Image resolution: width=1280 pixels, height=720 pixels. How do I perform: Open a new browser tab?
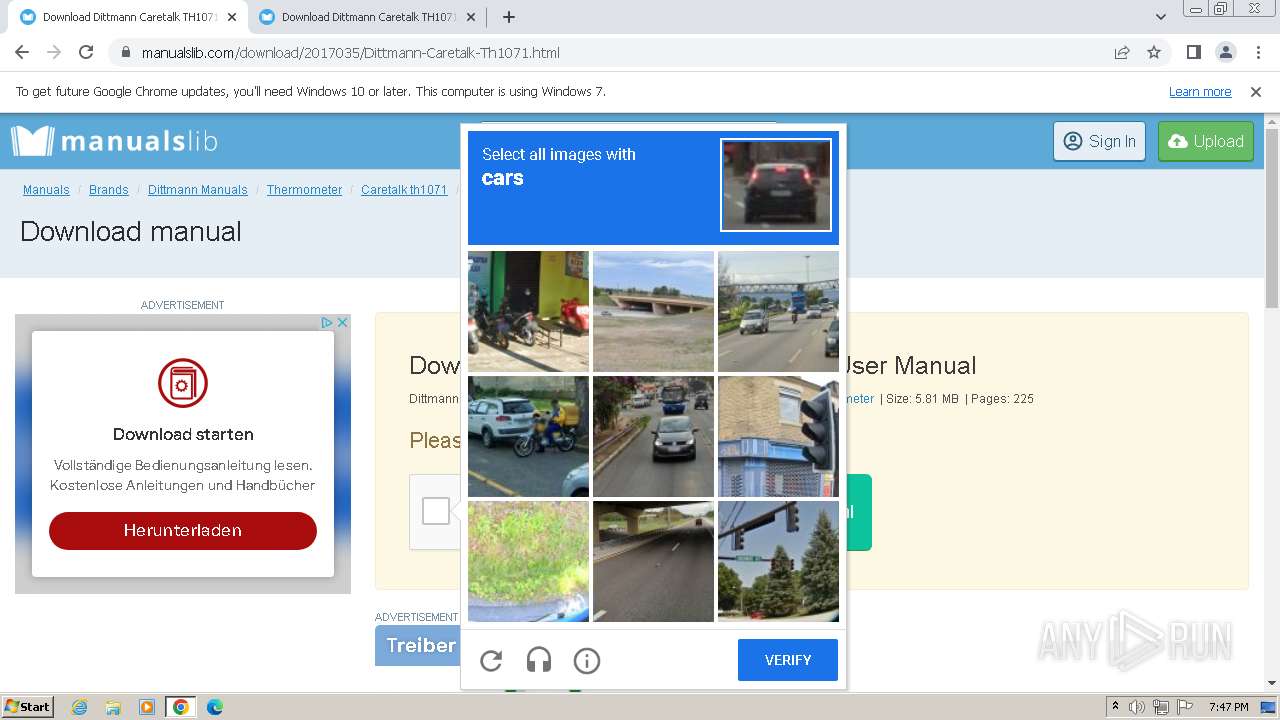509,17
